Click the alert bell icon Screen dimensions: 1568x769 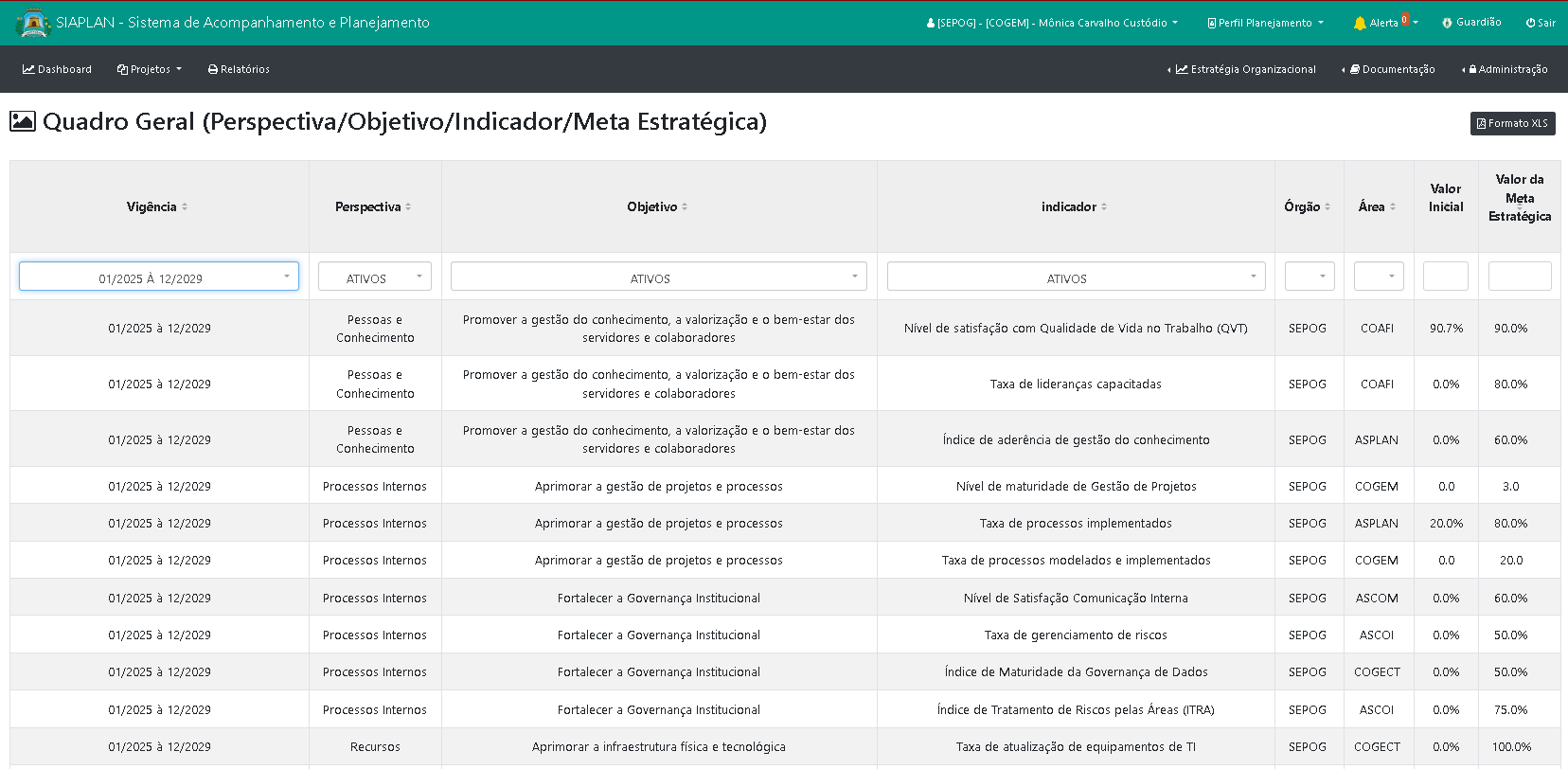pyautogui.click(x=1360, y=23)
